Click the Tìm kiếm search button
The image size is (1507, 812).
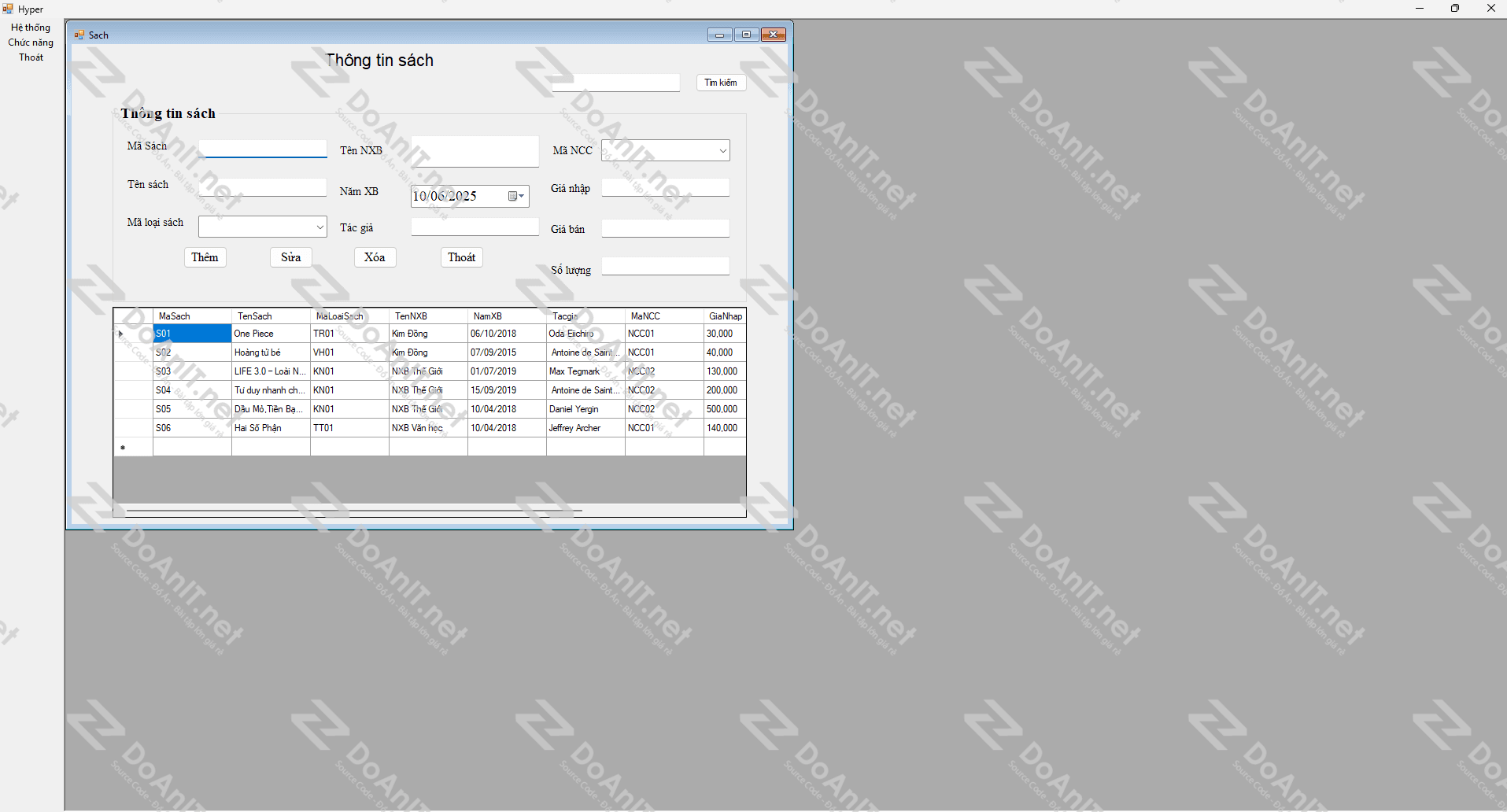(720, 83)
